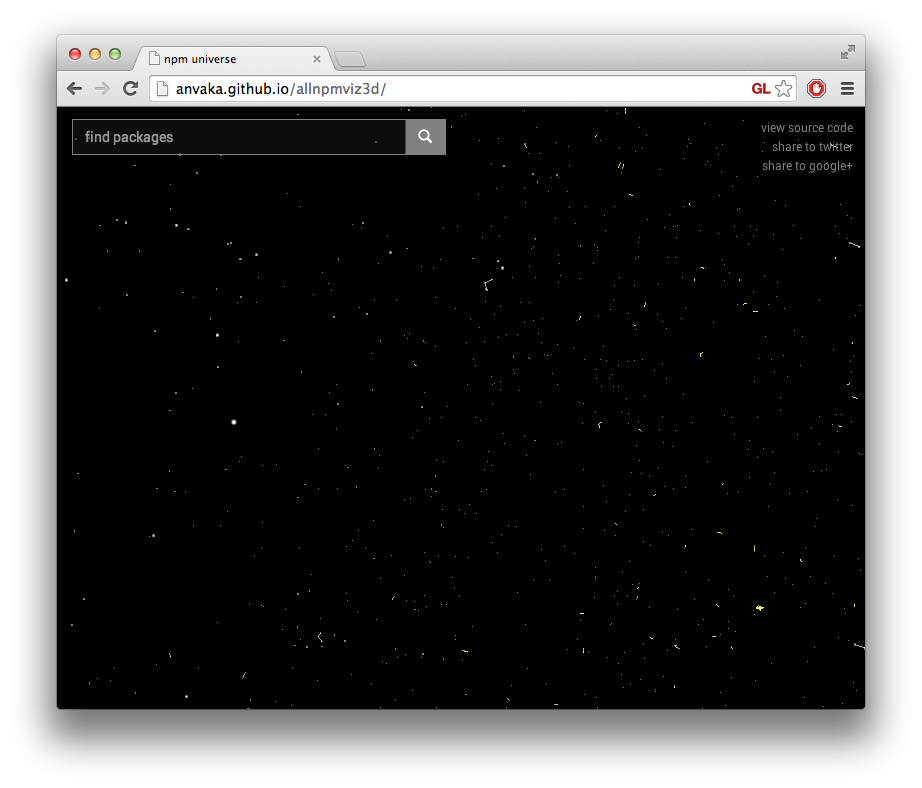
Task: Click the page icon in address bar
Action: 163,89
